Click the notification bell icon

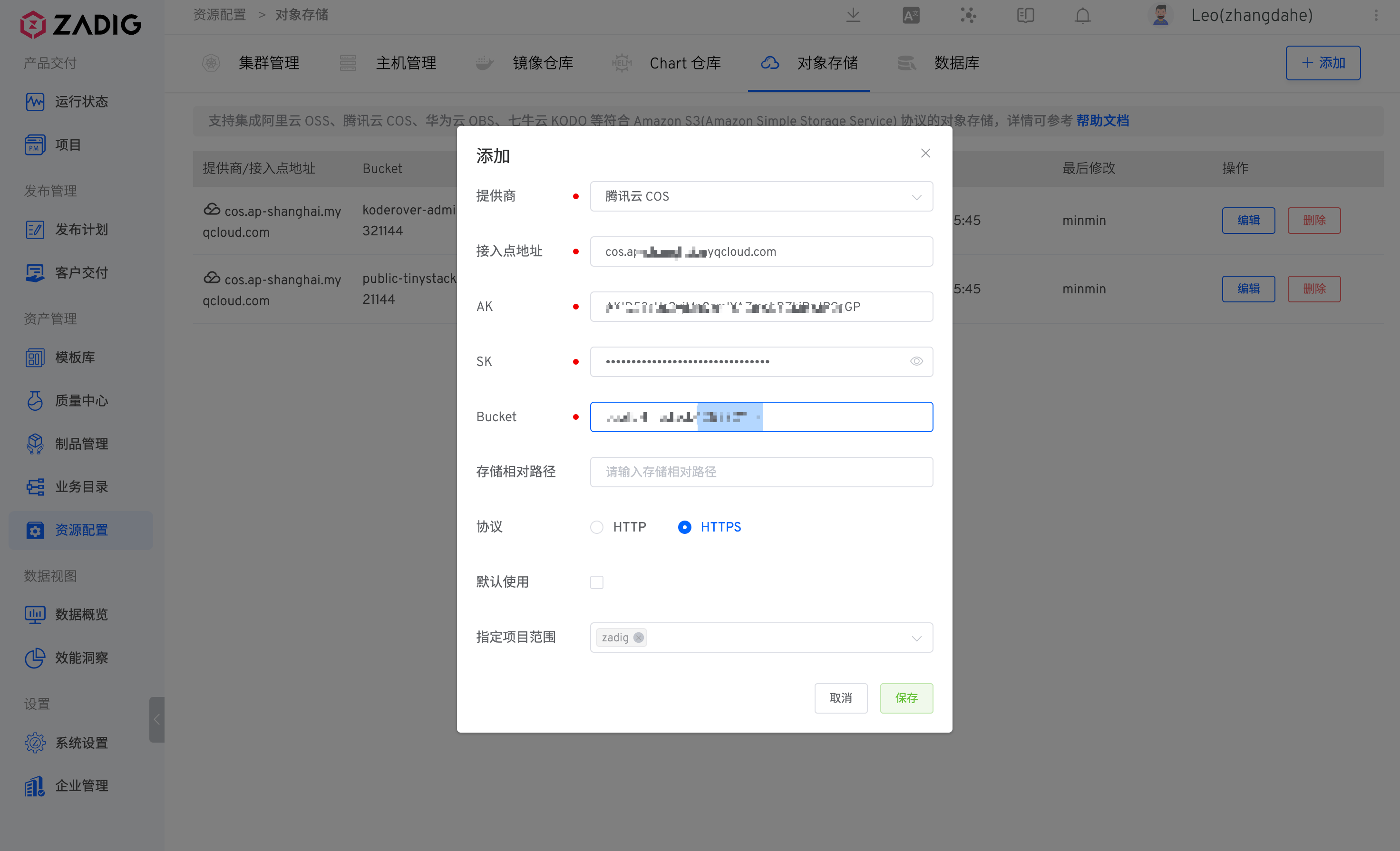click(1082, 15)
